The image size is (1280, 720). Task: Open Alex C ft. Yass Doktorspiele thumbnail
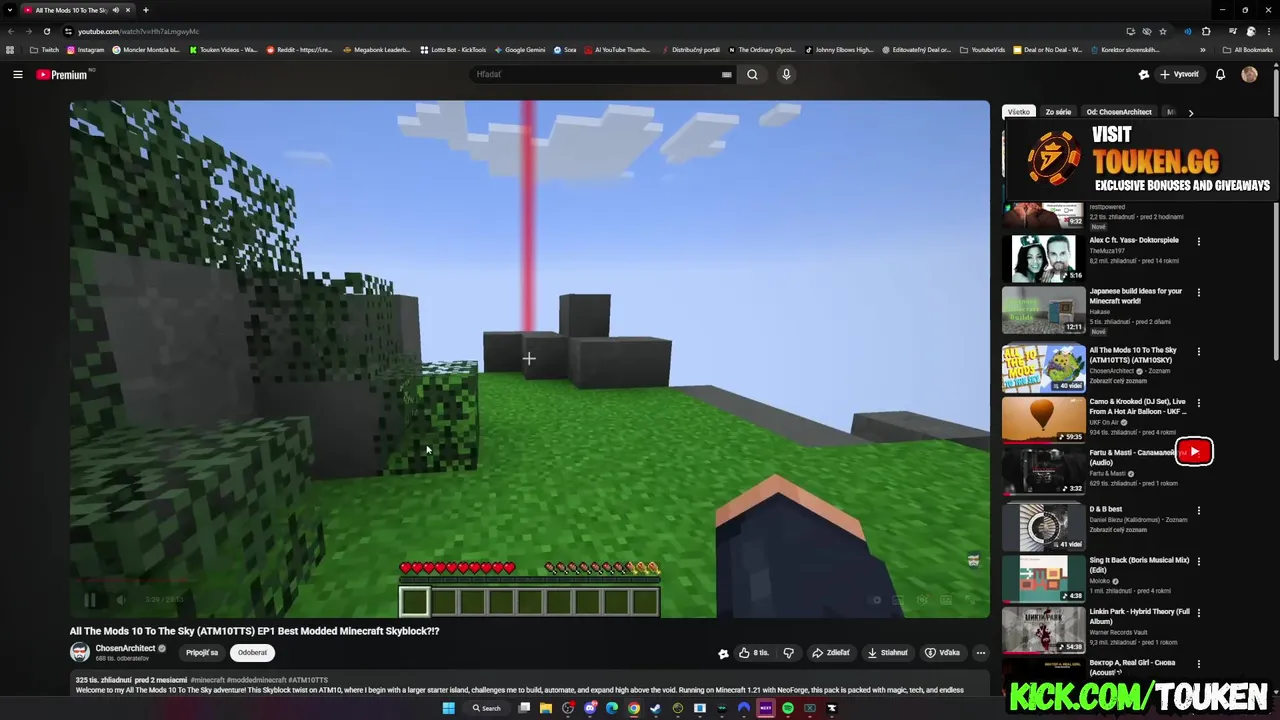[x=1043, y=258]
